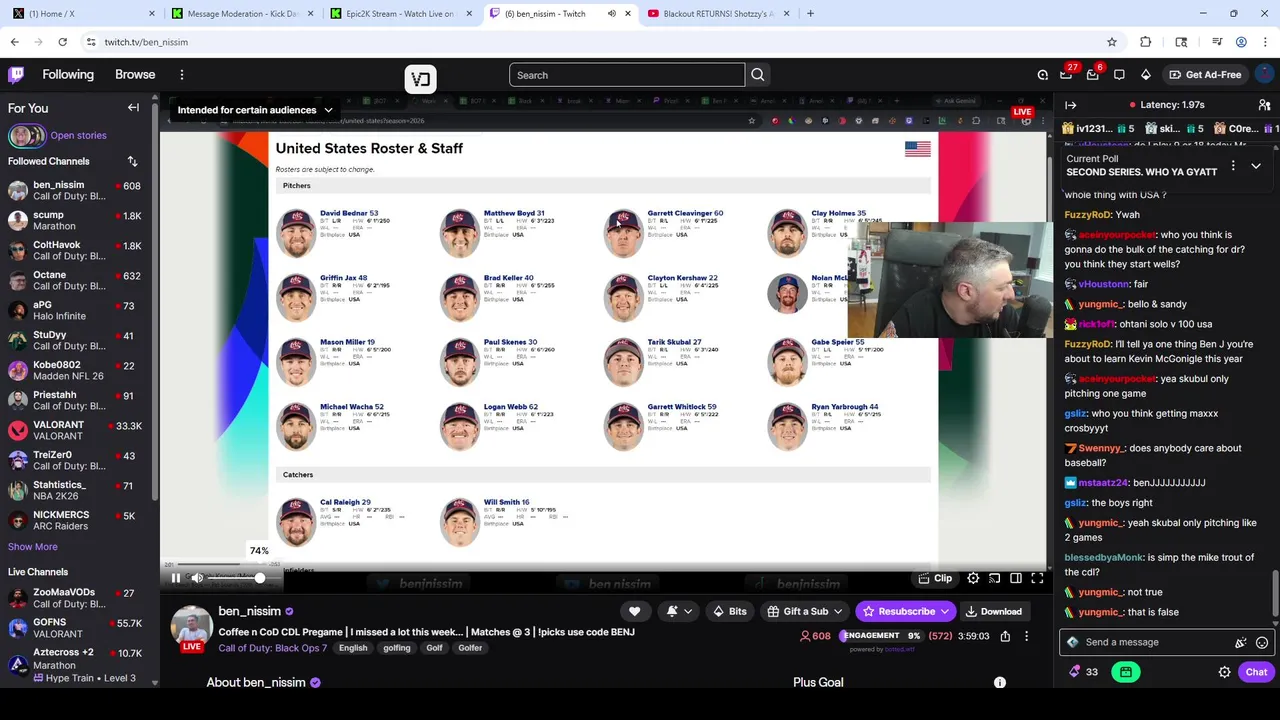Click Get Ad-Free button

(1204, 74)
